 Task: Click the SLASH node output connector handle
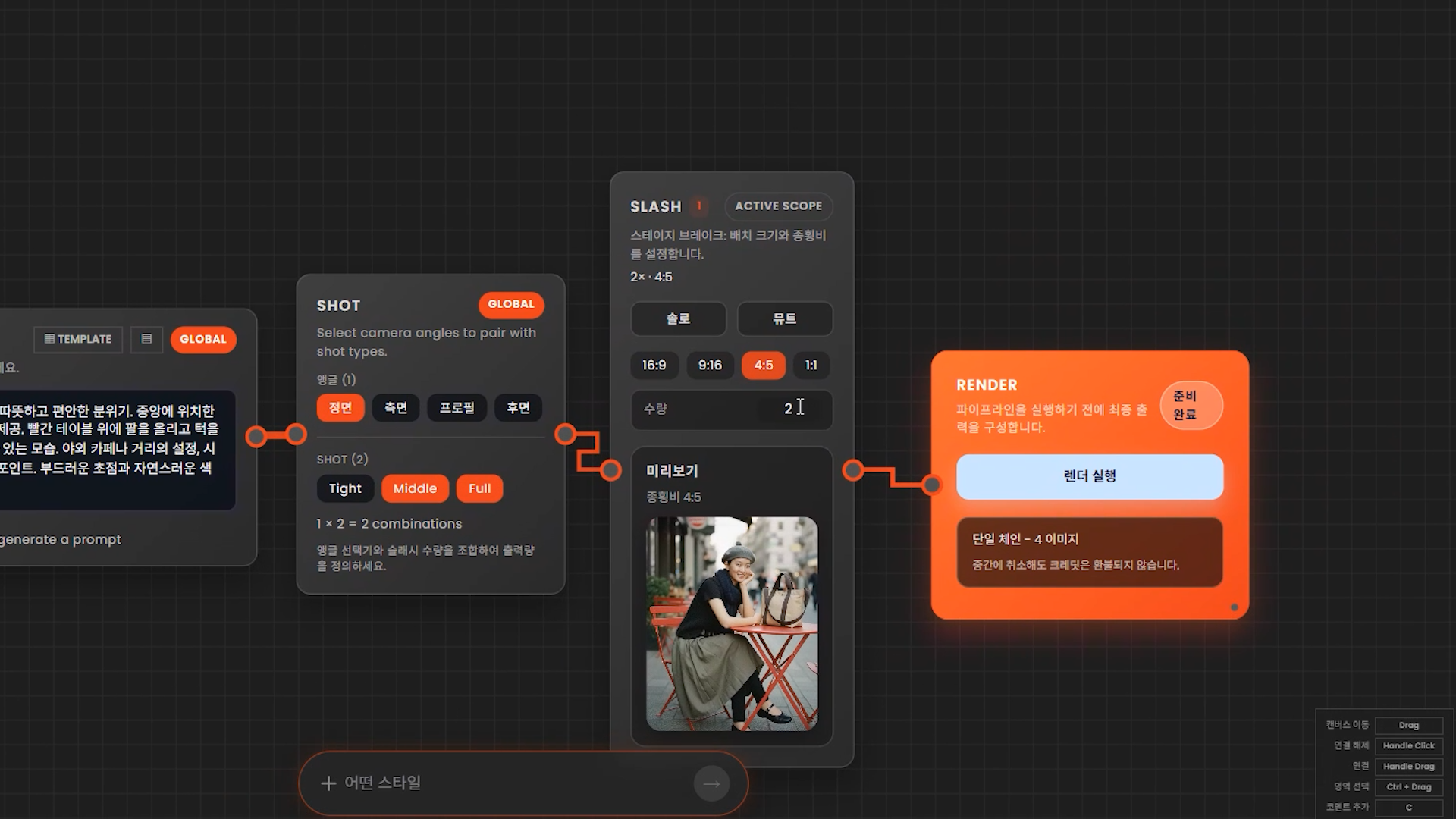[x=852, y=470]
